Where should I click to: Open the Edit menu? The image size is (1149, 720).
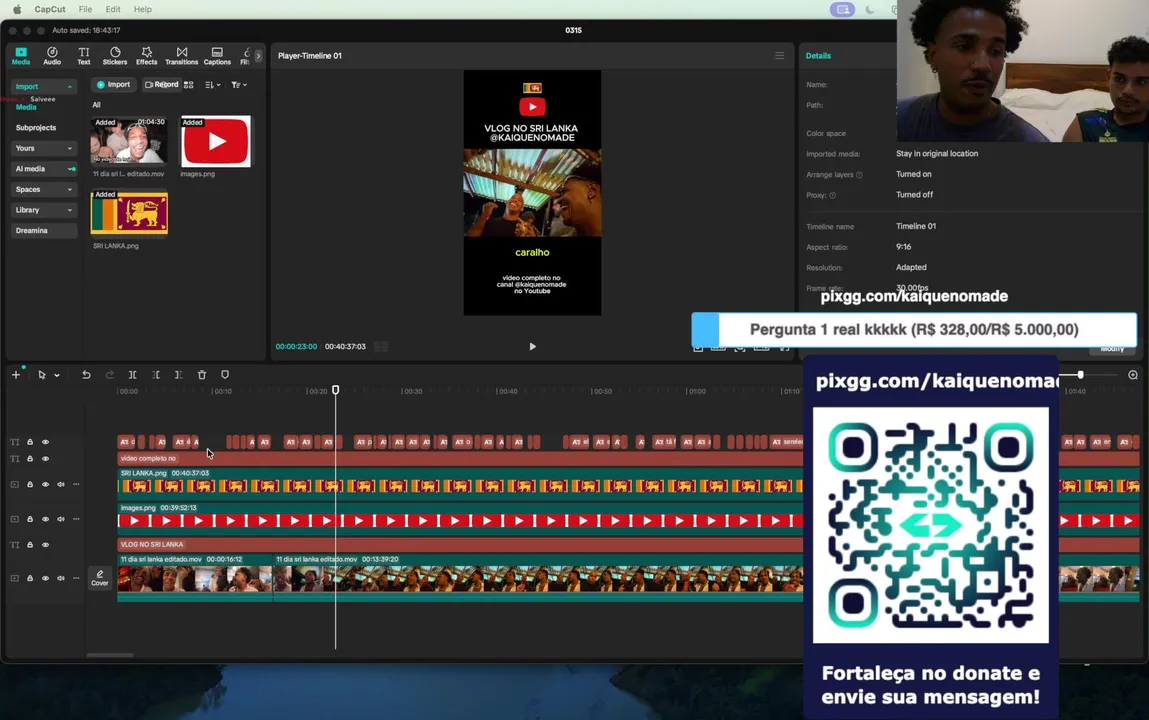click(x=113, y=10)
